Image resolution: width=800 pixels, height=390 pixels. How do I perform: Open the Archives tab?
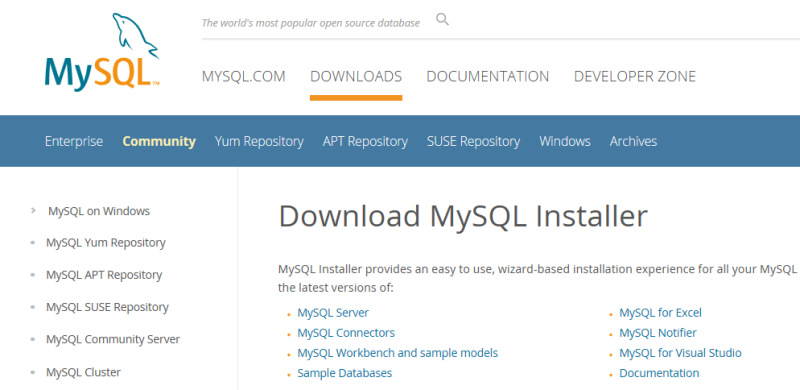point(633,141)
